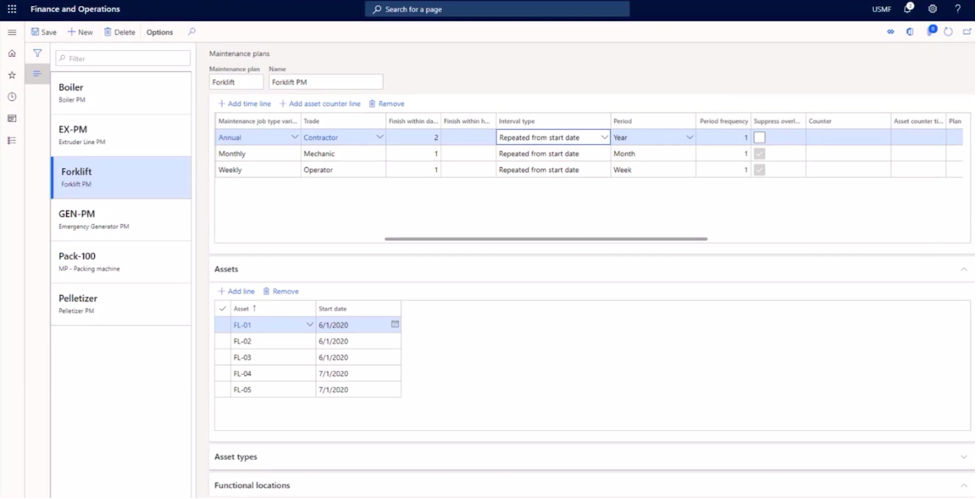Click the help question mark icon
This screenshot has width=977, height=499.
click(x=958, y=9)
